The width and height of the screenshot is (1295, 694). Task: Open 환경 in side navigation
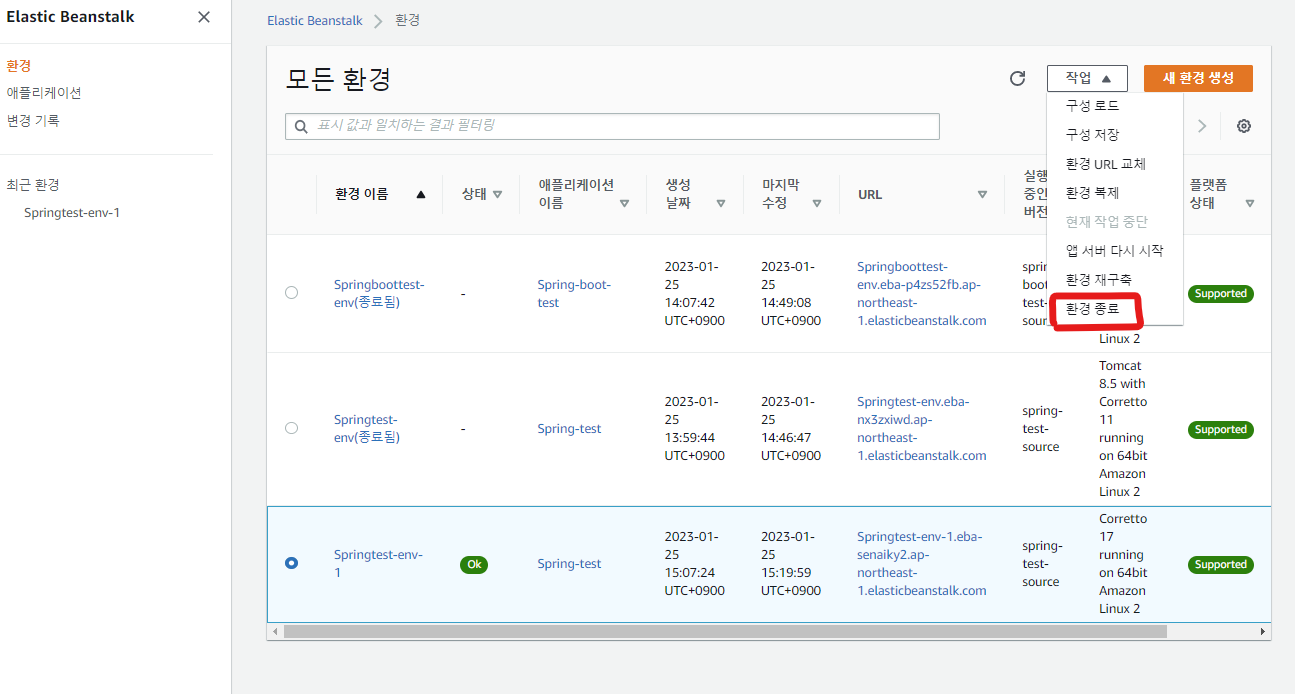(x=18, y=66)
